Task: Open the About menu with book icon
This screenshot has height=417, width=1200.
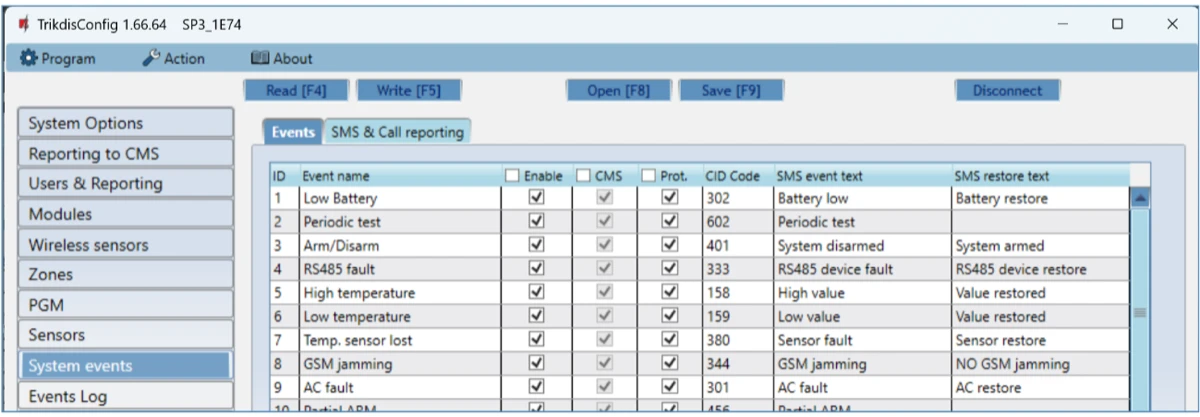Action: pos(281,59)
